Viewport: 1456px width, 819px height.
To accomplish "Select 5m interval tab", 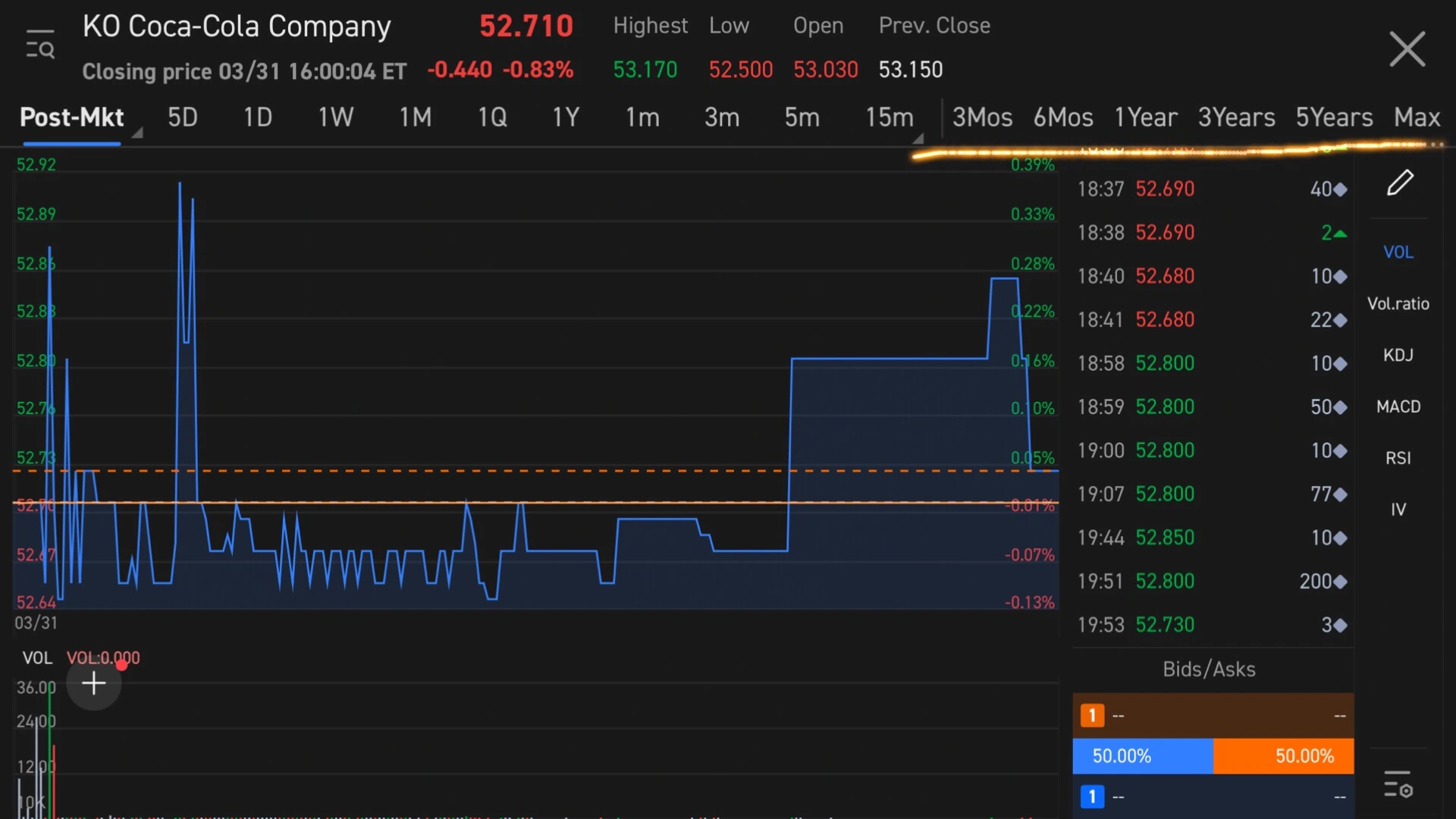I will (802, 118).
